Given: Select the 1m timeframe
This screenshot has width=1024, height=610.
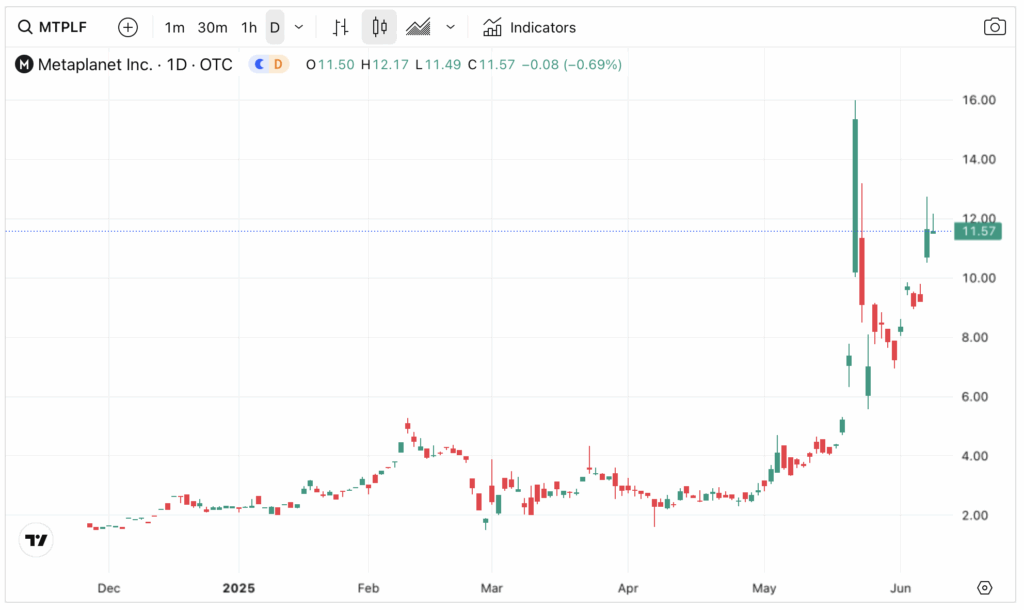Looking at the screenshot, I should [174, 27].
